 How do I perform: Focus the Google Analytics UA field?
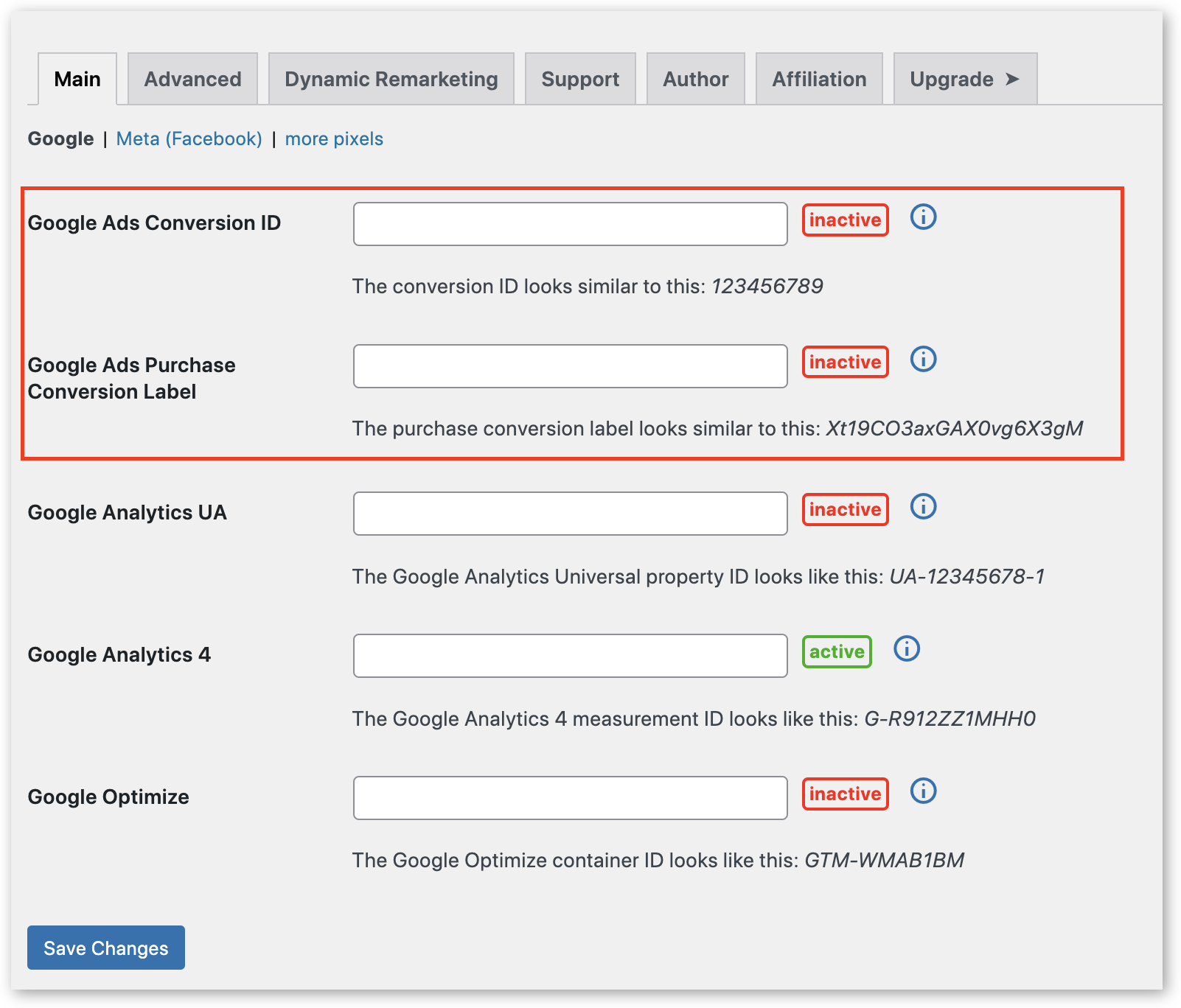coord(571,514)
